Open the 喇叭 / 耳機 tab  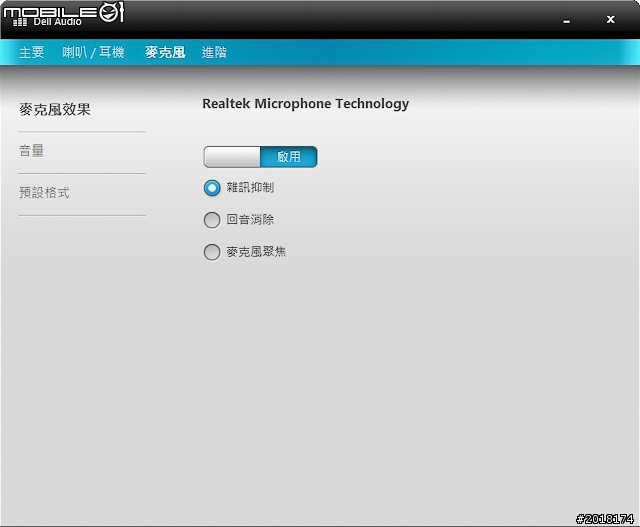coord(93,52)
